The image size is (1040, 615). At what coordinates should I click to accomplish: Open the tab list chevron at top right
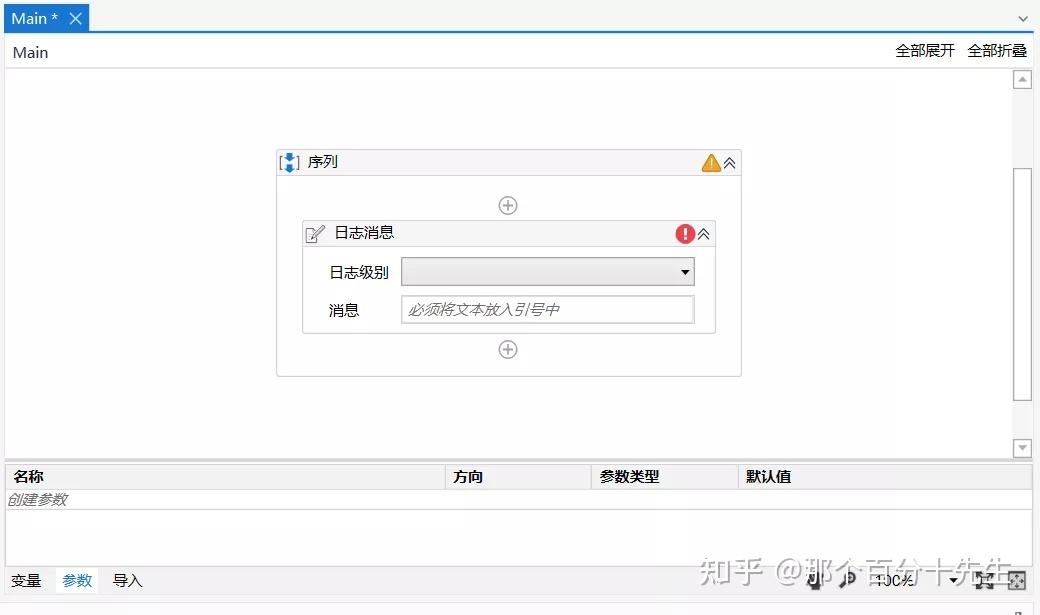click(1022, 18)
